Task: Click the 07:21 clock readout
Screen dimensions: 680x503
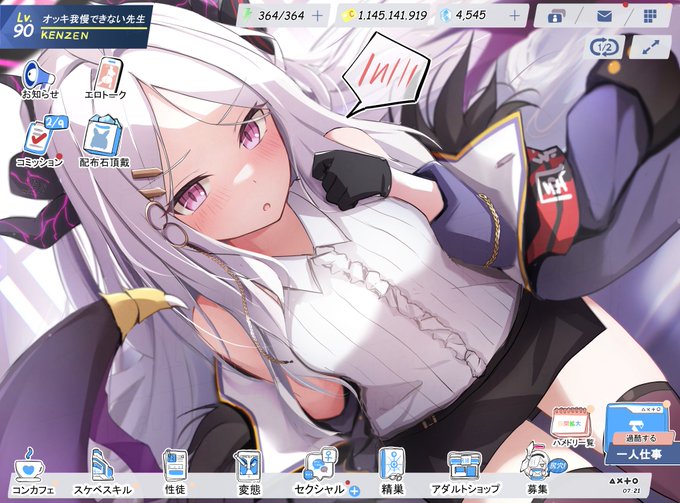Action: (630, 491)
